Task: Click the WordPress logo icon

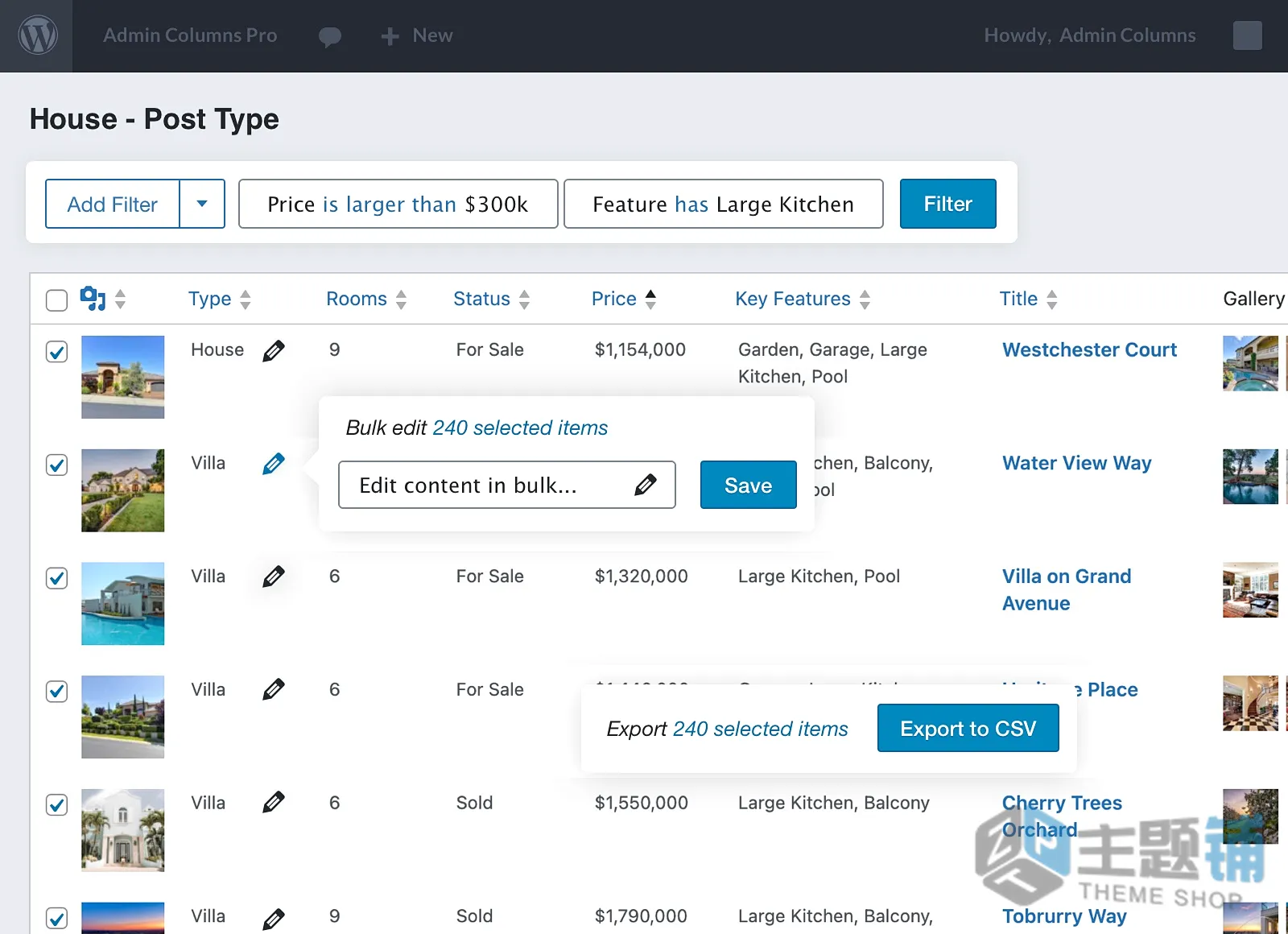Action: click(x=38, y=35)
